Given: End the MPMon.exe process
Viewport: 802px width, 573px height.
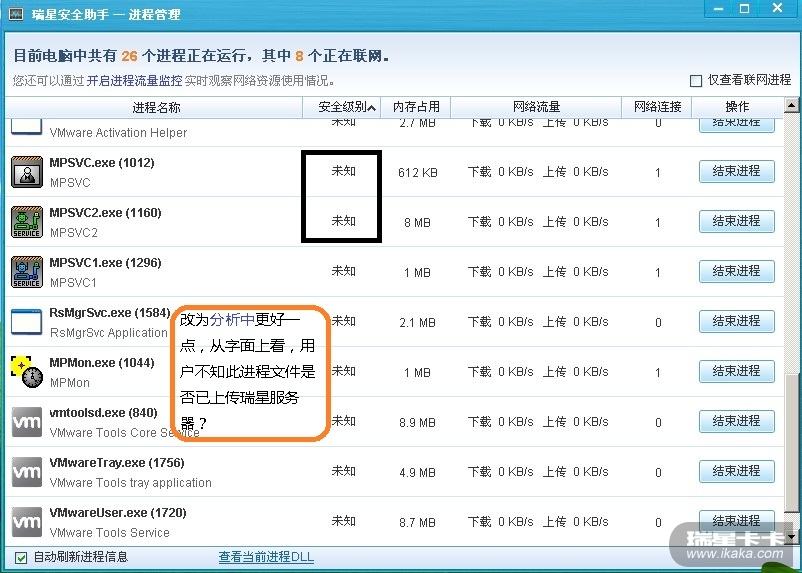Looking at the screenshot, I should tap(737, 371).
